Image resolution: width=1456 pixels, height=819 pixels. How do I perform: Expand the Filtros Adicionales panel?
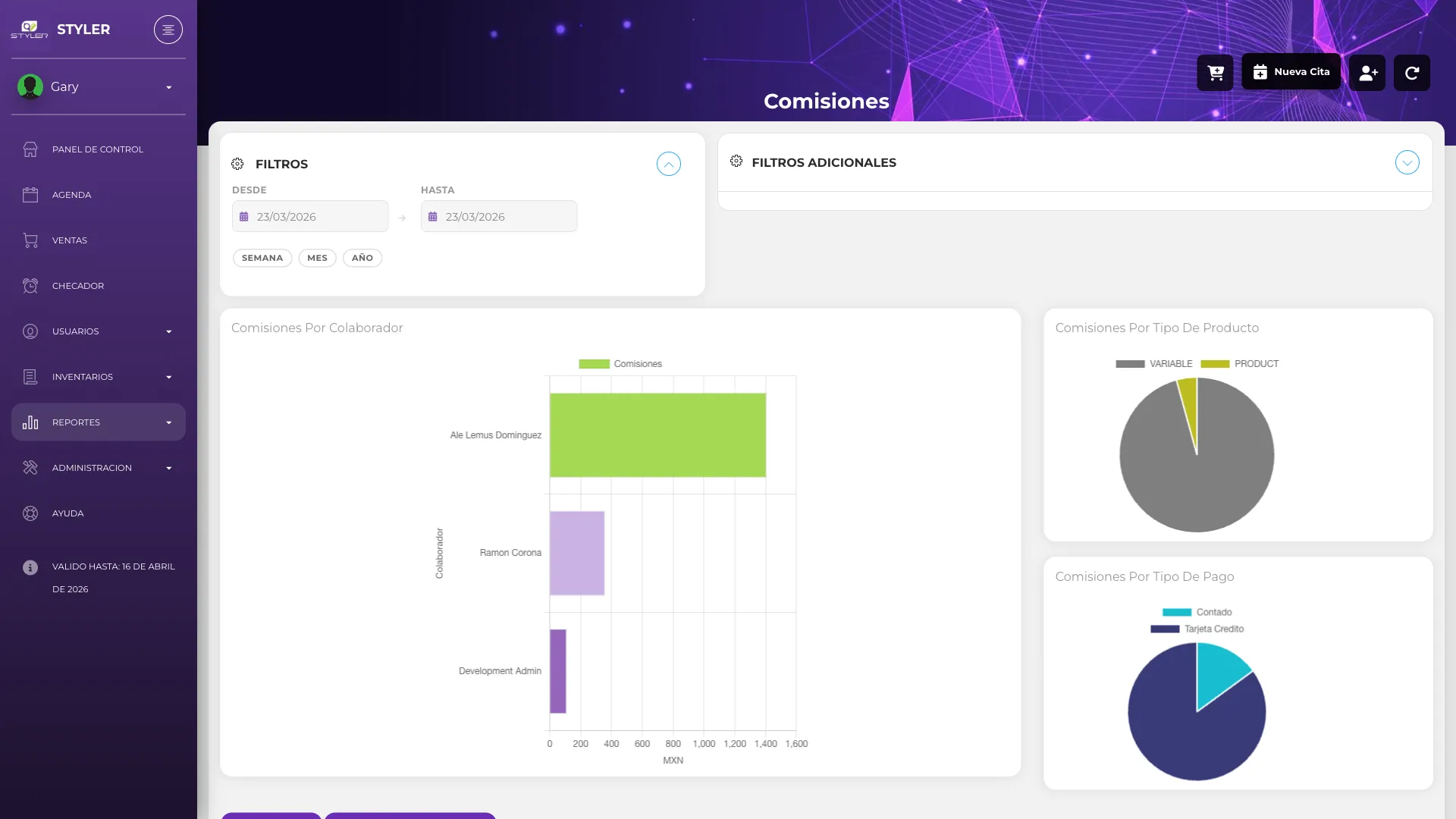point(1407,162)
